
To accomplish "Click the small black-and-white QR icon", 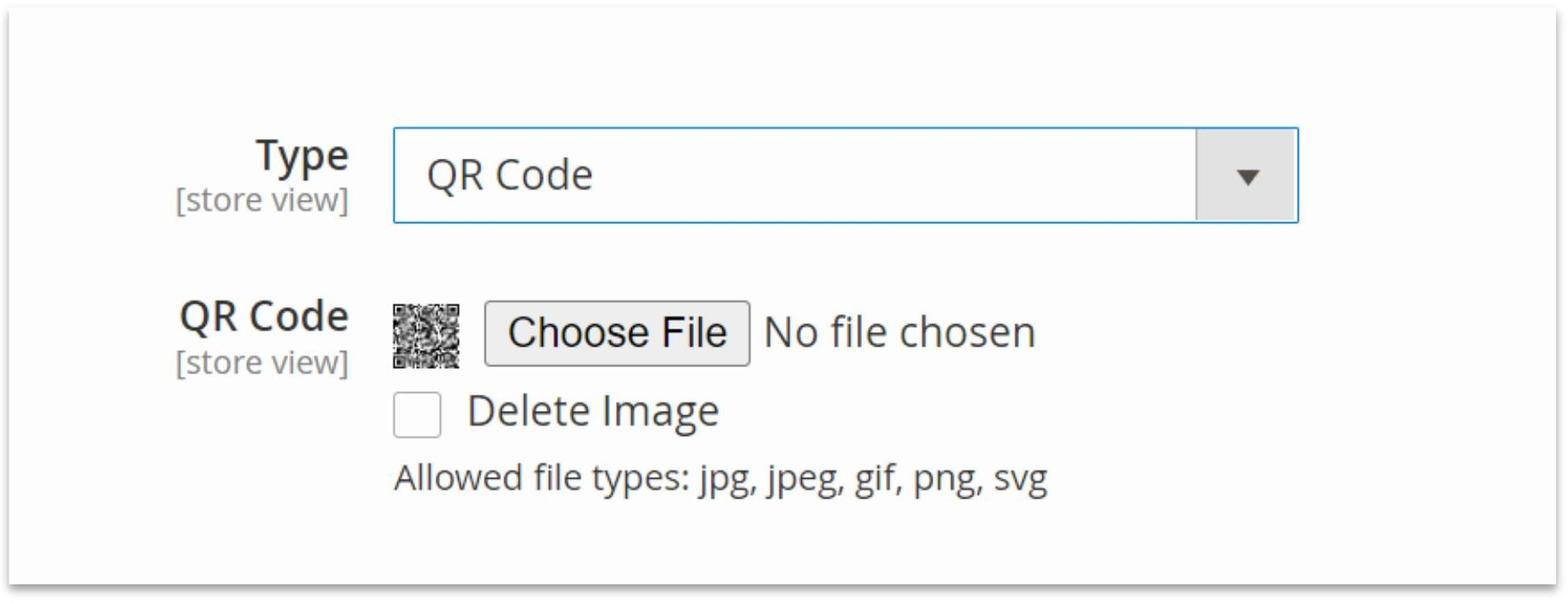I will [425, 335].
